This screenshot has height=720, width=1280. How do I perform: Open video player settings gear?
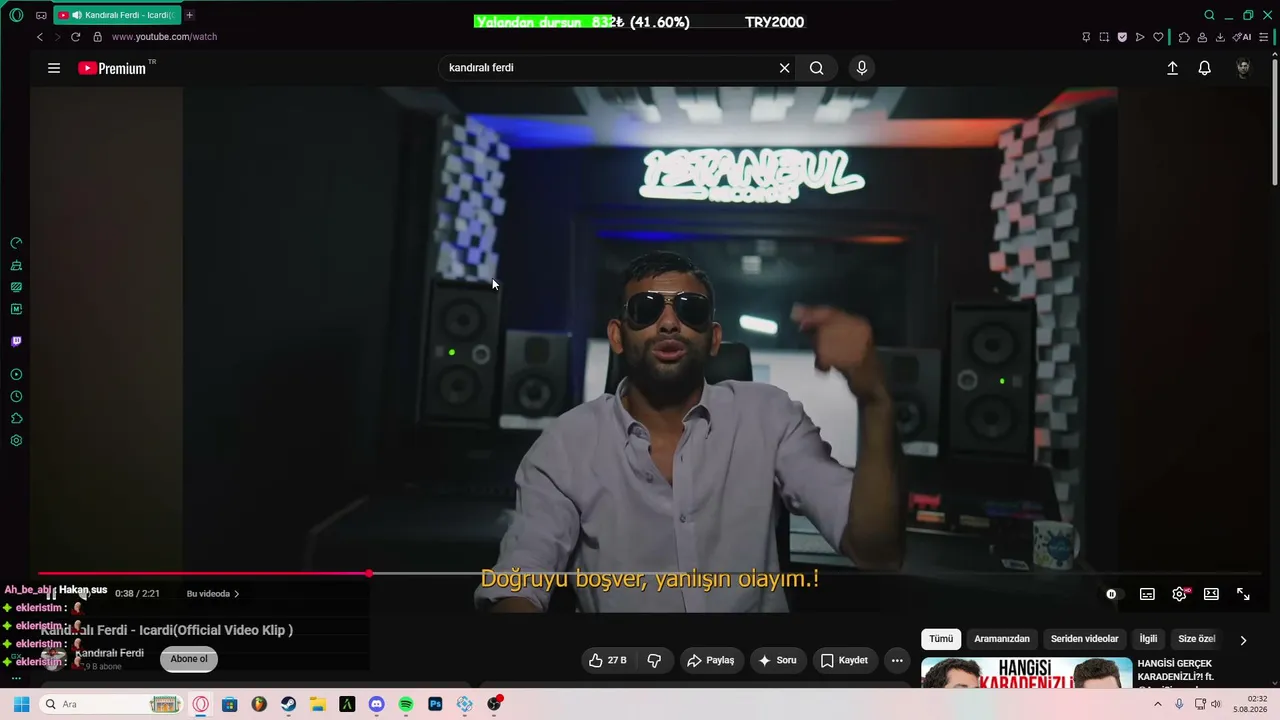pos(1180,594)
